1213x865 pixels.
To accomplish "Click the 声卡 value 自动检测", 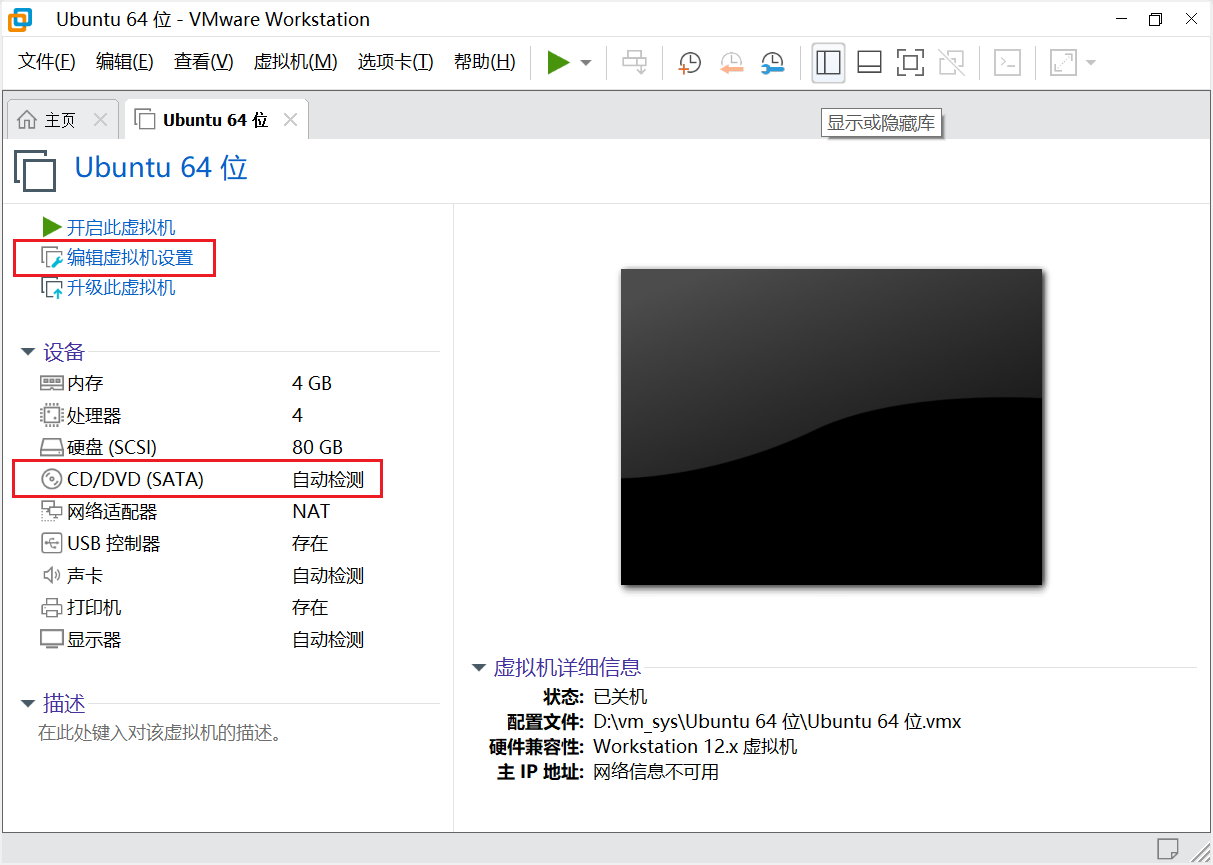I will [x=328, y=575].
